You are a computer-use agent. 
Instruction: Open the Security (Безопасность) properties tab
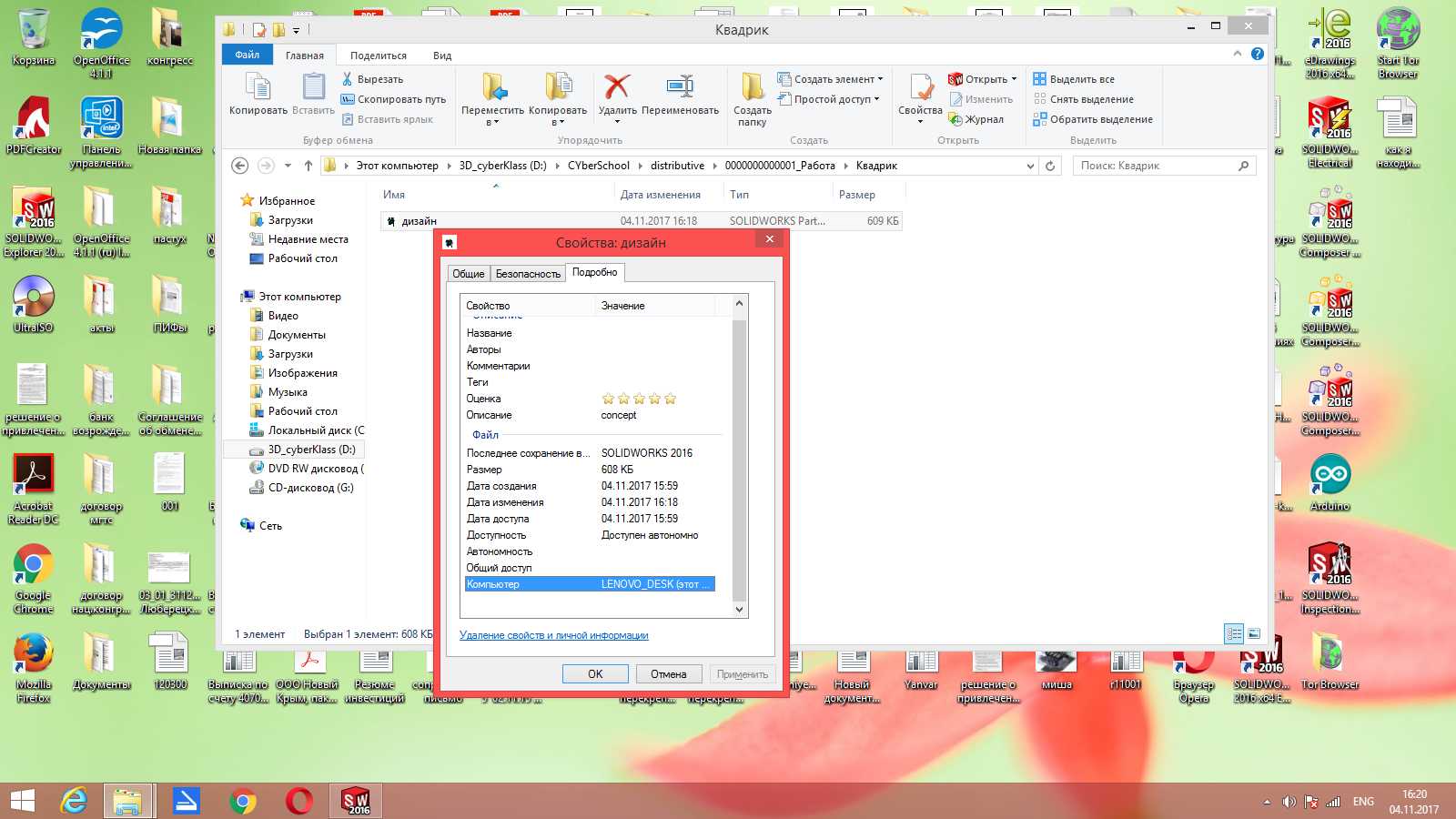point(528,273)
